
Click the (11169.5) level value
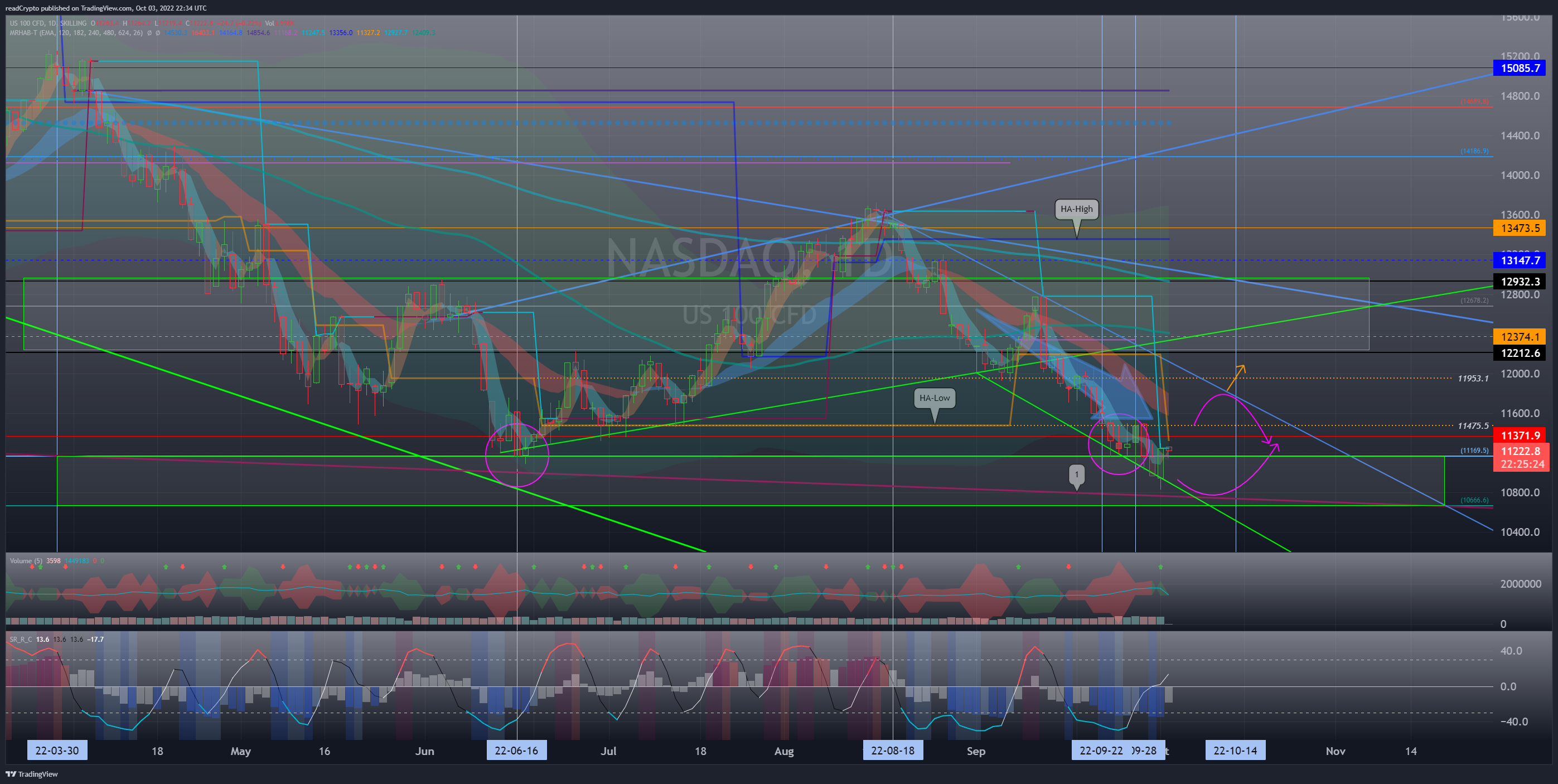(1474, 450)
